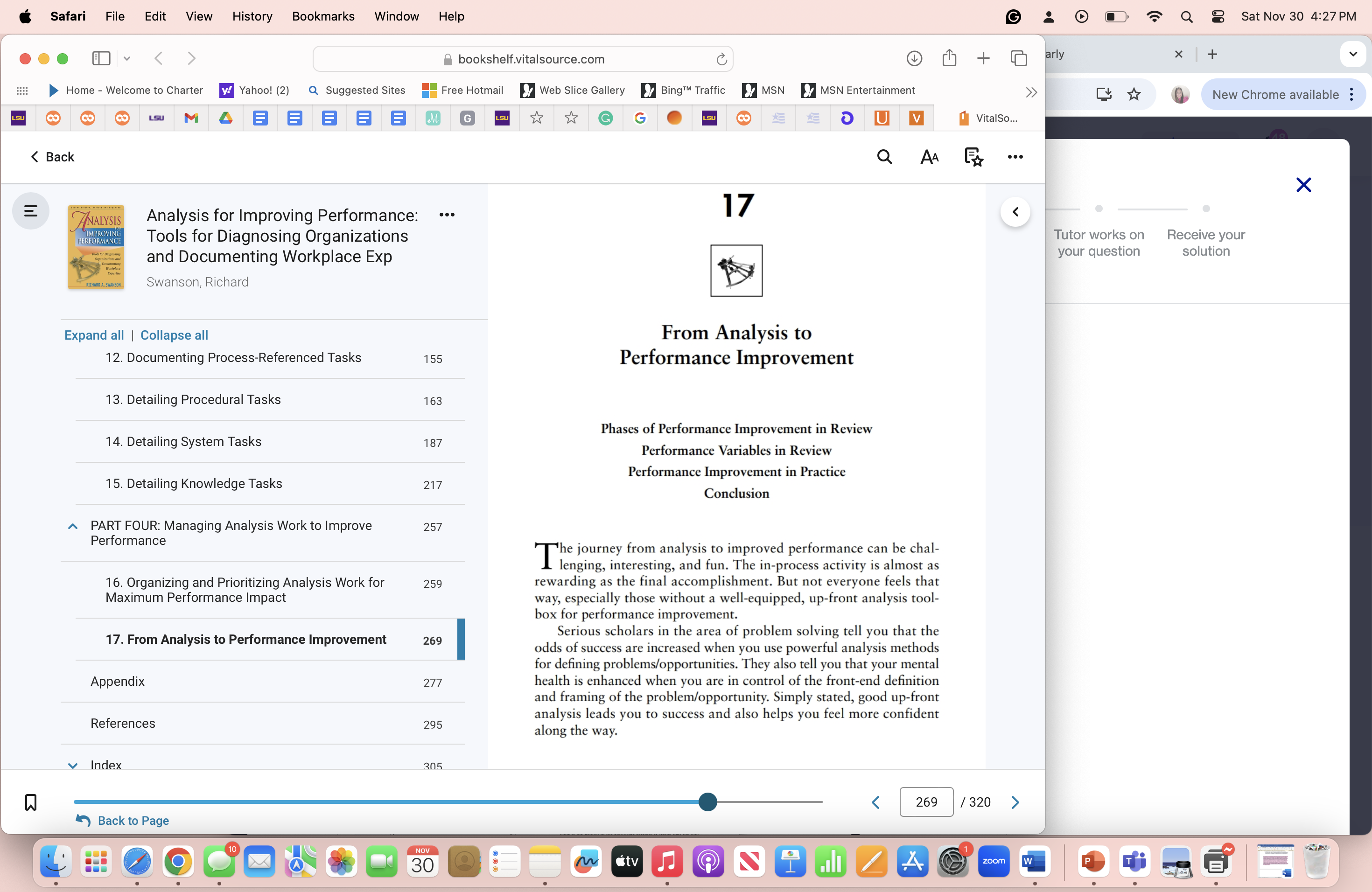
Task: Expand the Index section chevron
Action: coord(73,765)
